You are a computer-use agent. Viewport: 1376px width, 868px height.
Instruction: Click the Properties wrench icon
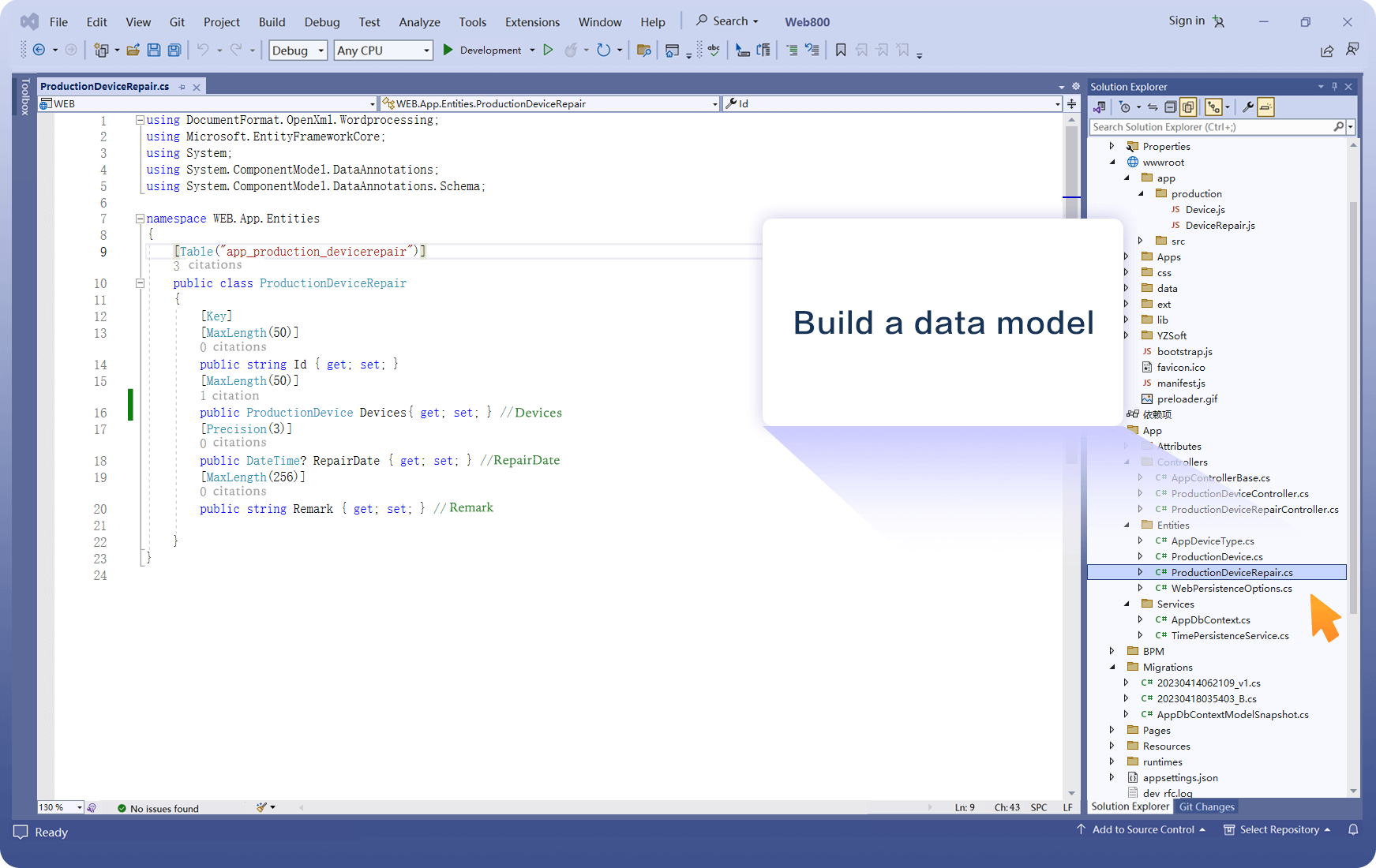1247,107
